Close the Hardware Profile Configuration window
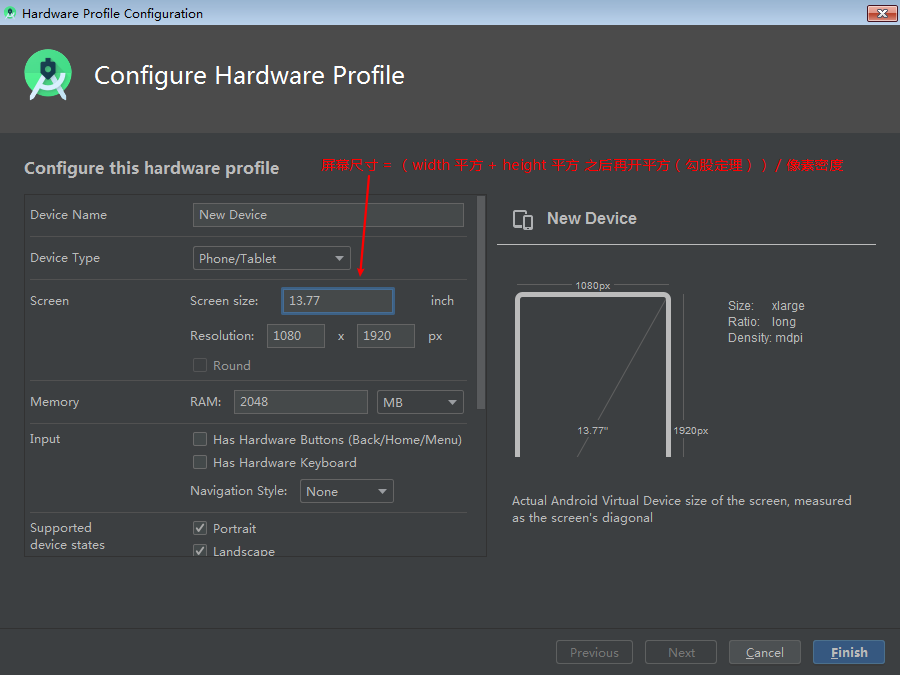Viewport: 900px width, 675px height. [882, 13]
